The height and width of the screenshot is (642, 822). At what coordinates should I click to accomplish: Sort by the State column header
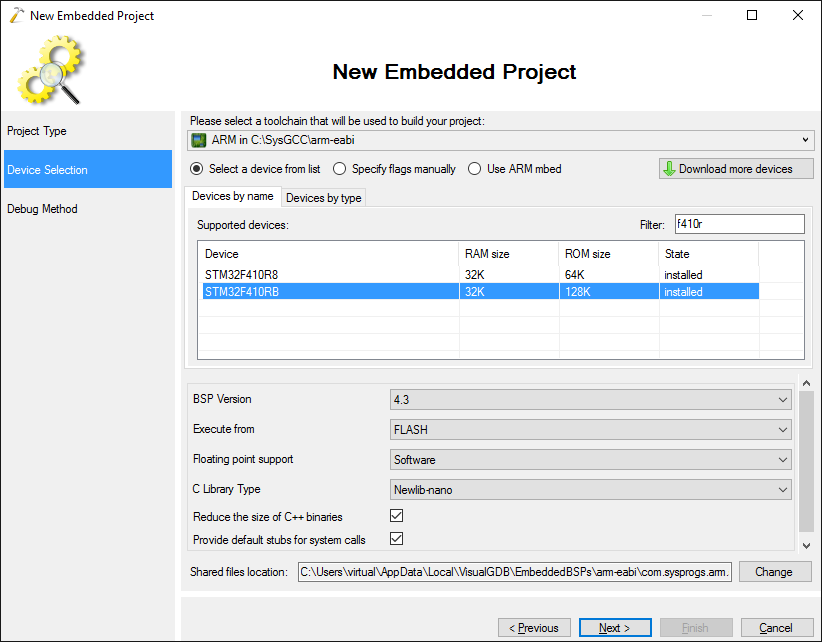[708, 254]
